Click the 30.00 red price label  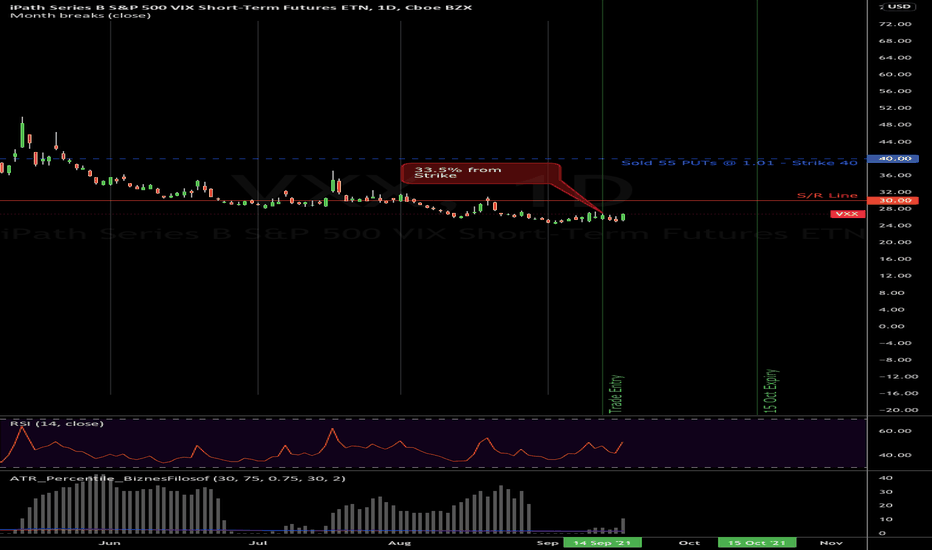[x=893, y=200]
